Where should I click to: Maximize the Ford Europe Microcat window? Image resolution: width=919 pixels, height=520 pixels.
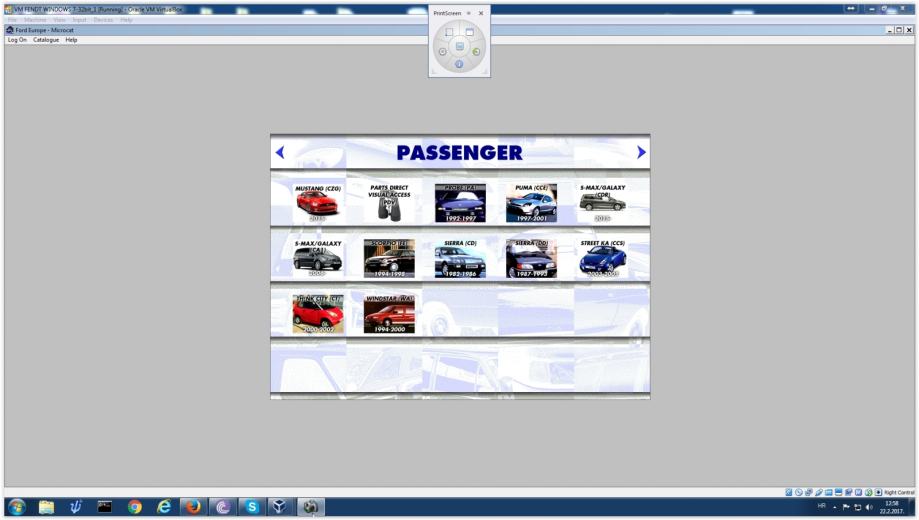pyautogui.click(x=899, y=30)
